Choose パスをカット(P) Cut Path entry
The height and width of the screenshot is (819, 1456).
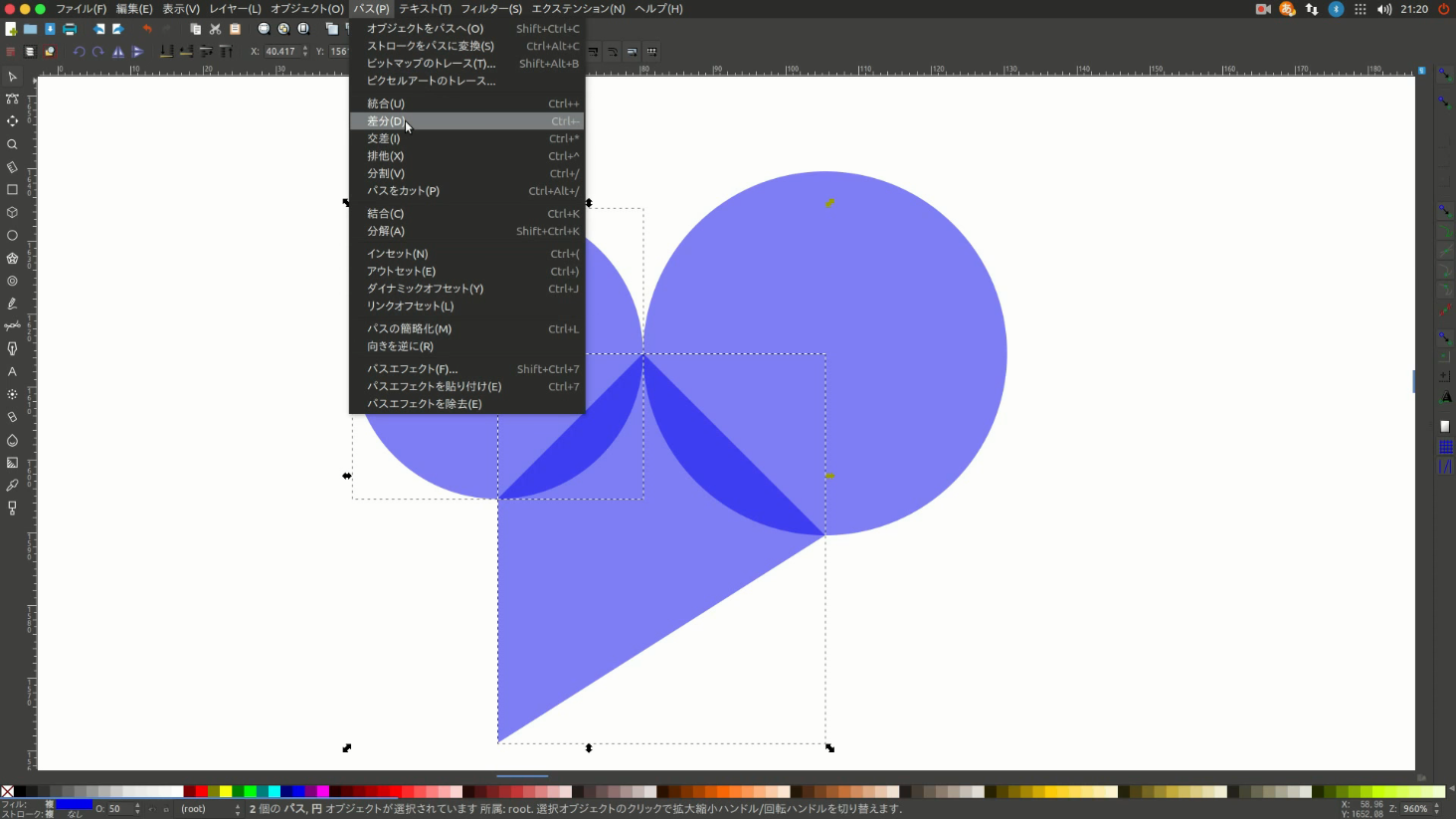point(466,191)
